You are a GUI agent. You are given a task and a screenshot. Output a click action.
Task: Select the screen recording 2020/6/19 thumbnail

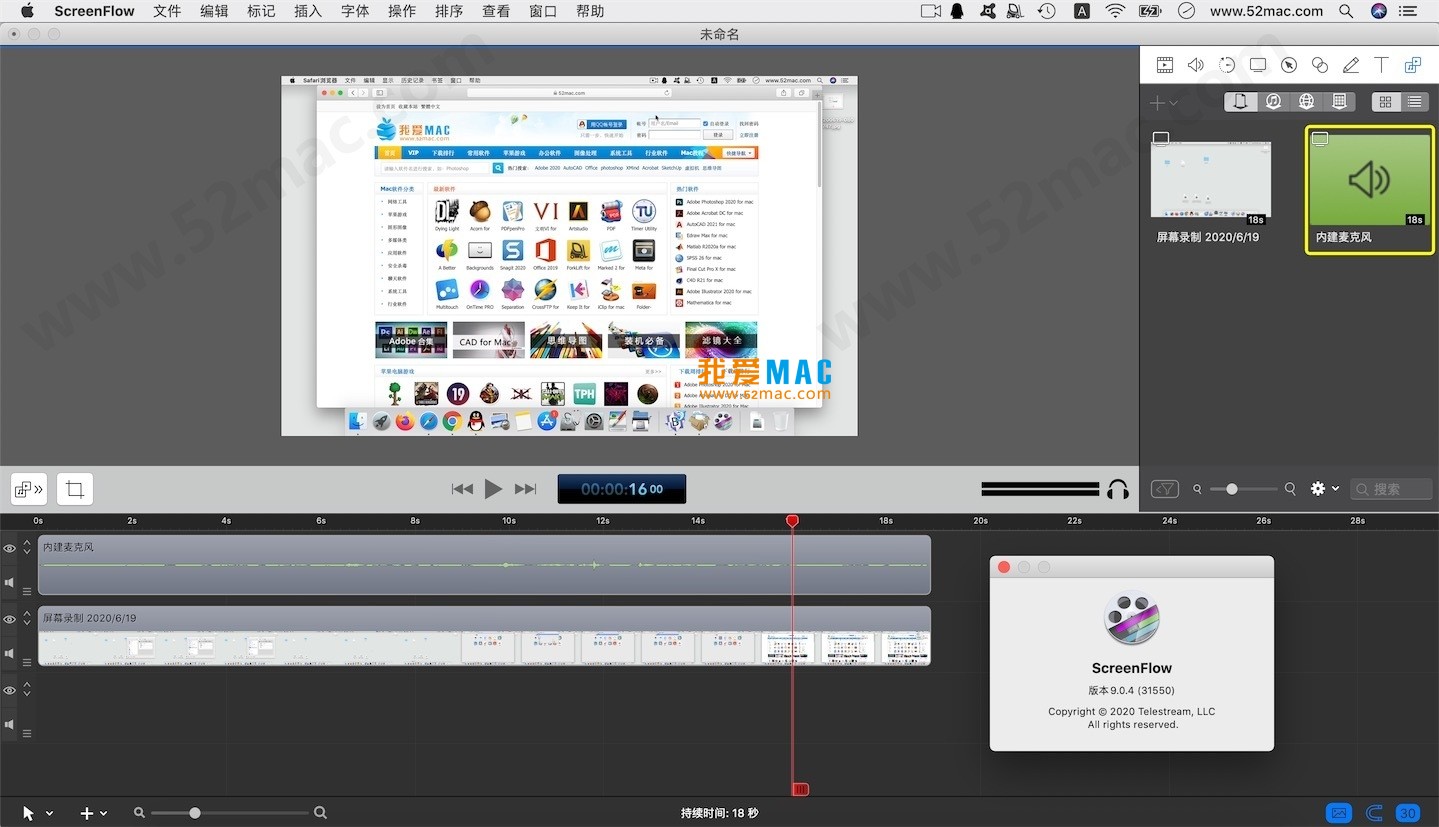pyautogui.click(x=1211, y=180)
